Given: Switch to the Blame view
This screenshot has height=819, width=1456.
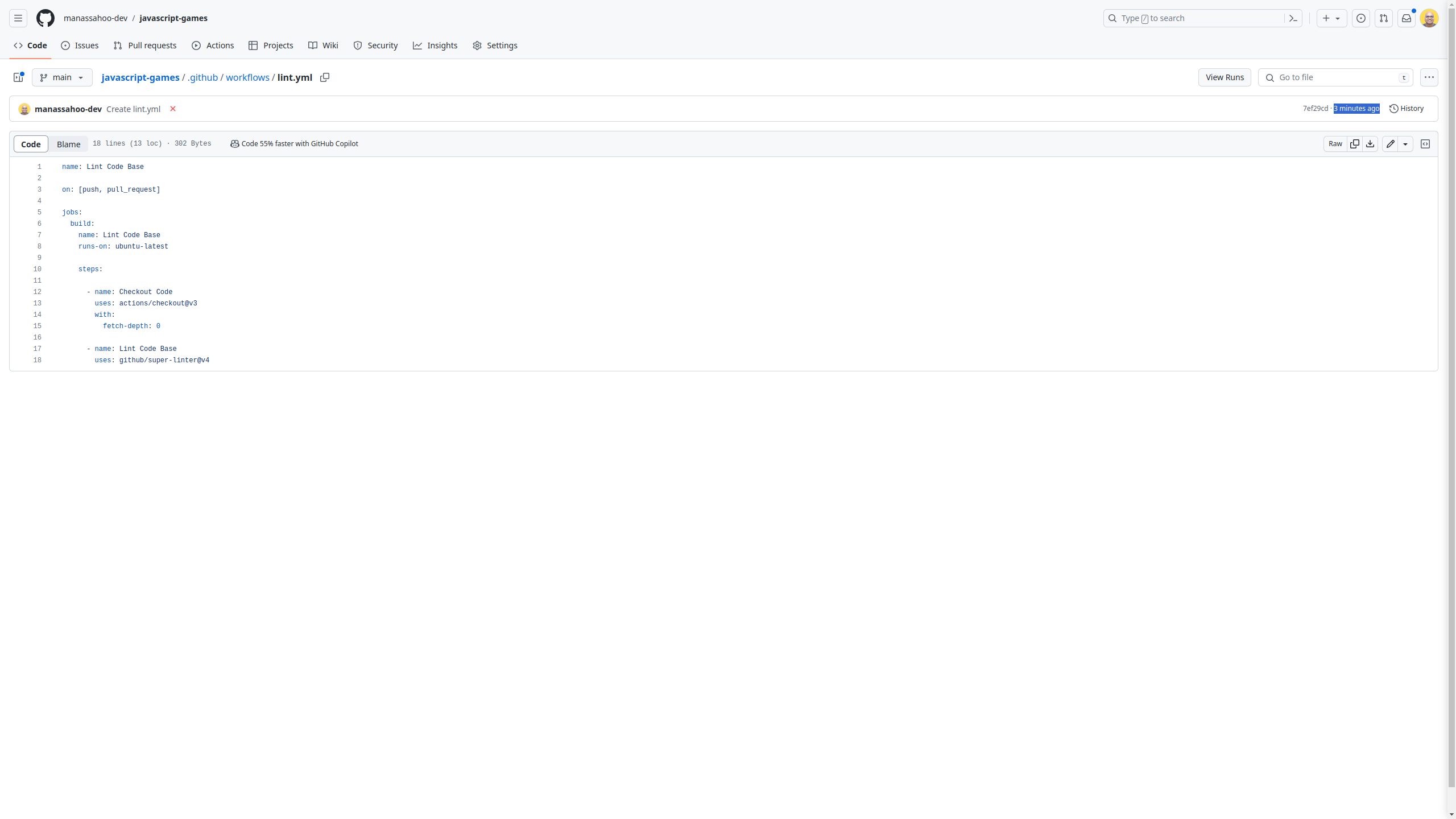Looking at the screenshot, I should click(68, 144).
